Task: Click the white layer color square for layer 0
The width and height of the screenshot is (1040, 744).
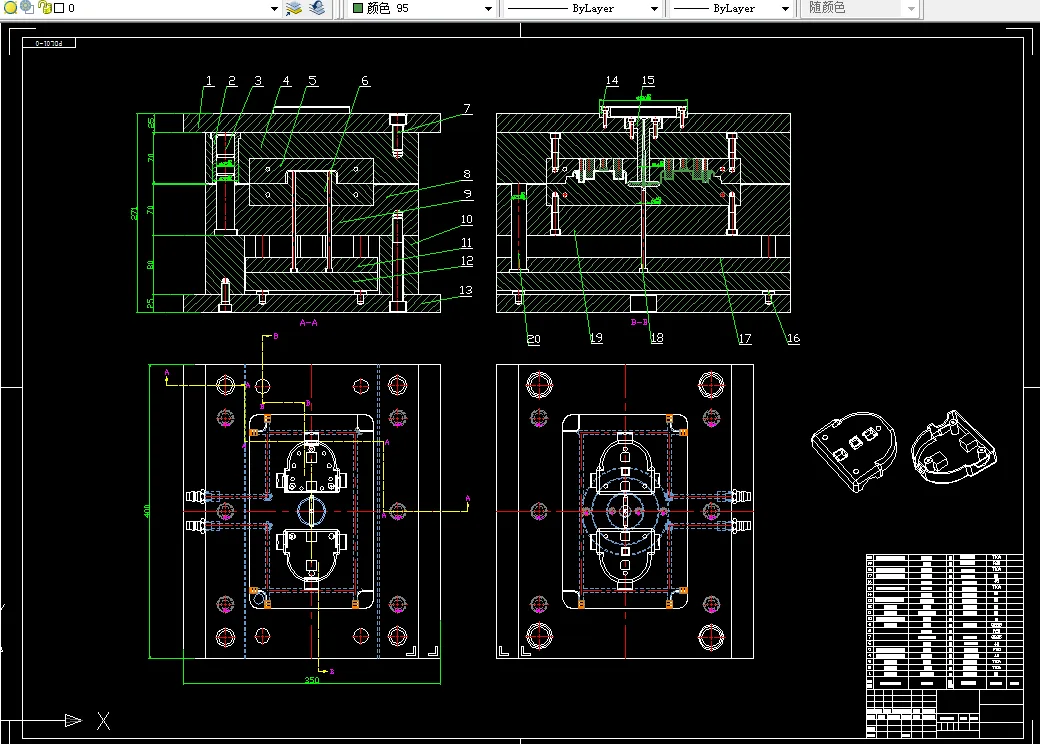Action: 59,8
